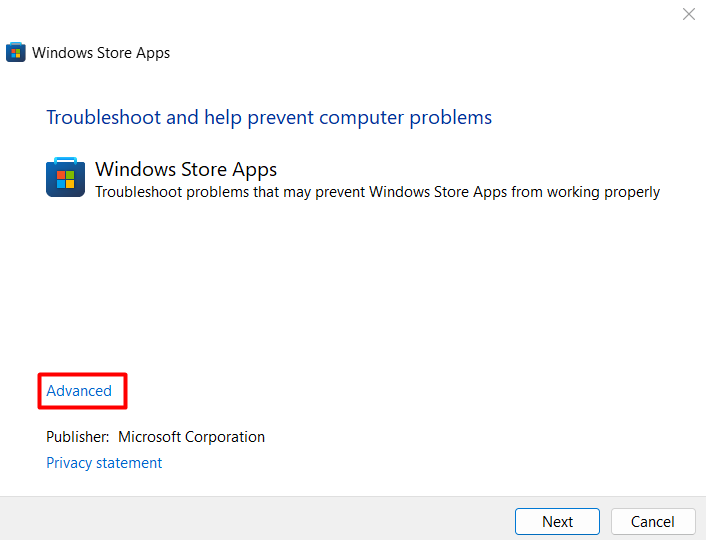
Task: Click the 'Publisher:' label
Action: (x=77, y=437)
